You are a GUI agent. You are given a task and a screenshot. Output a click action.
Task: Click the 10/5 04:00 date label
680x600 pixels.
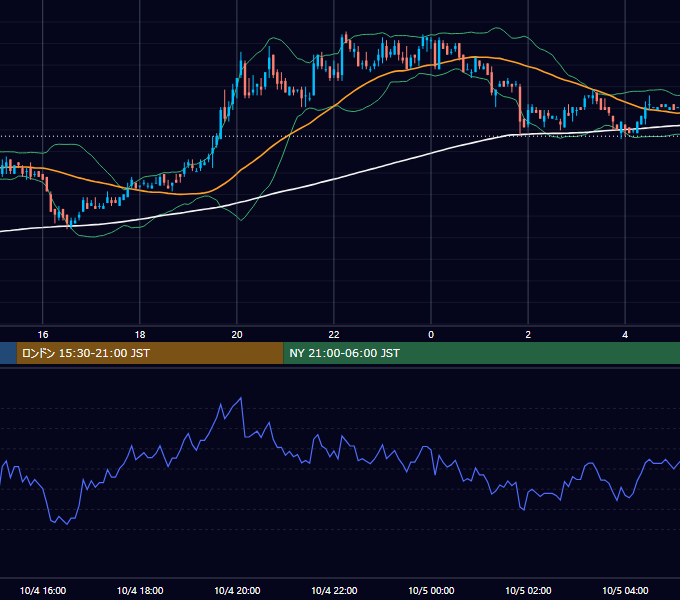pos(625,590)
